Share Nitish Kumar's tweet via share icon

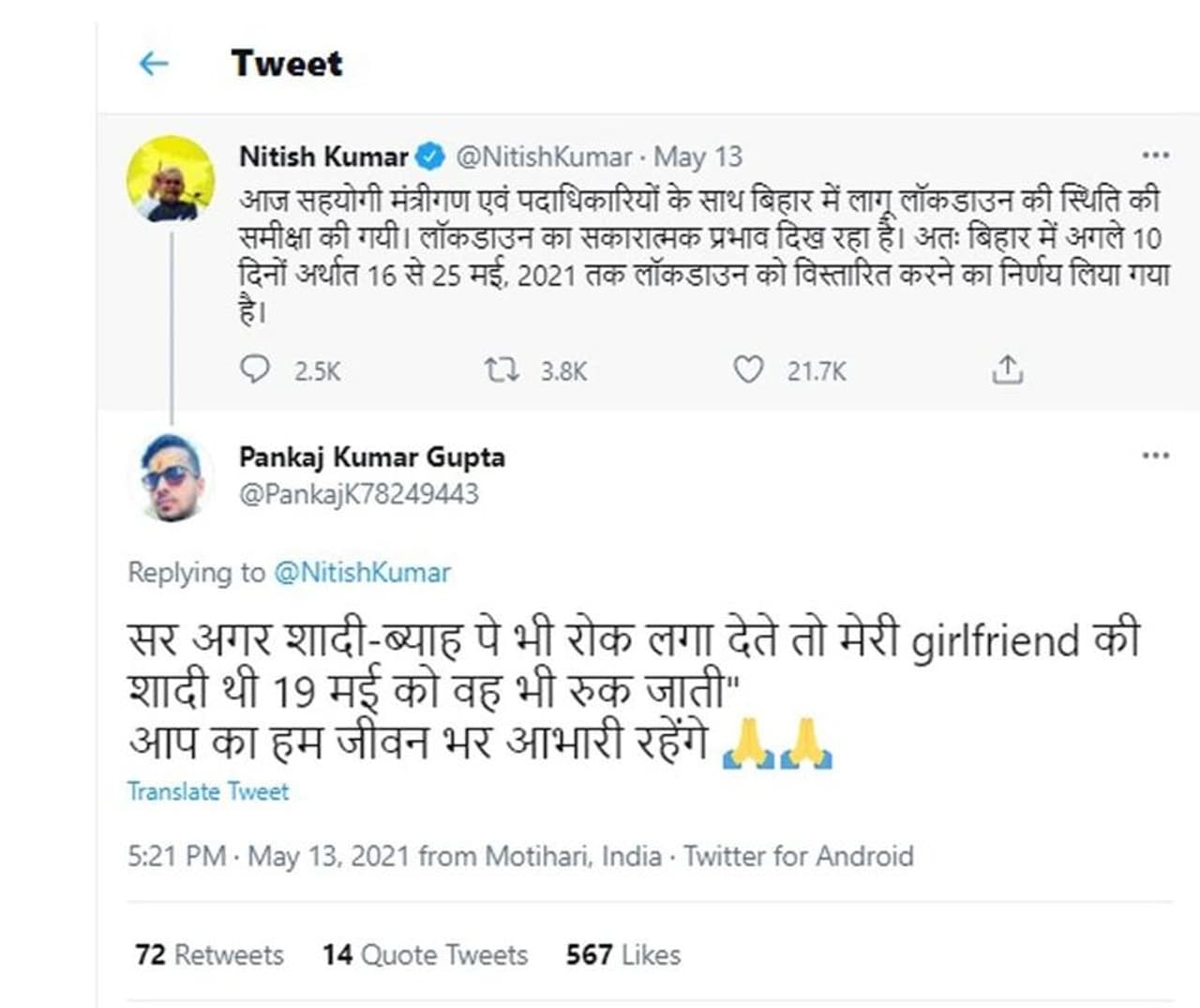click(1007, 370)
